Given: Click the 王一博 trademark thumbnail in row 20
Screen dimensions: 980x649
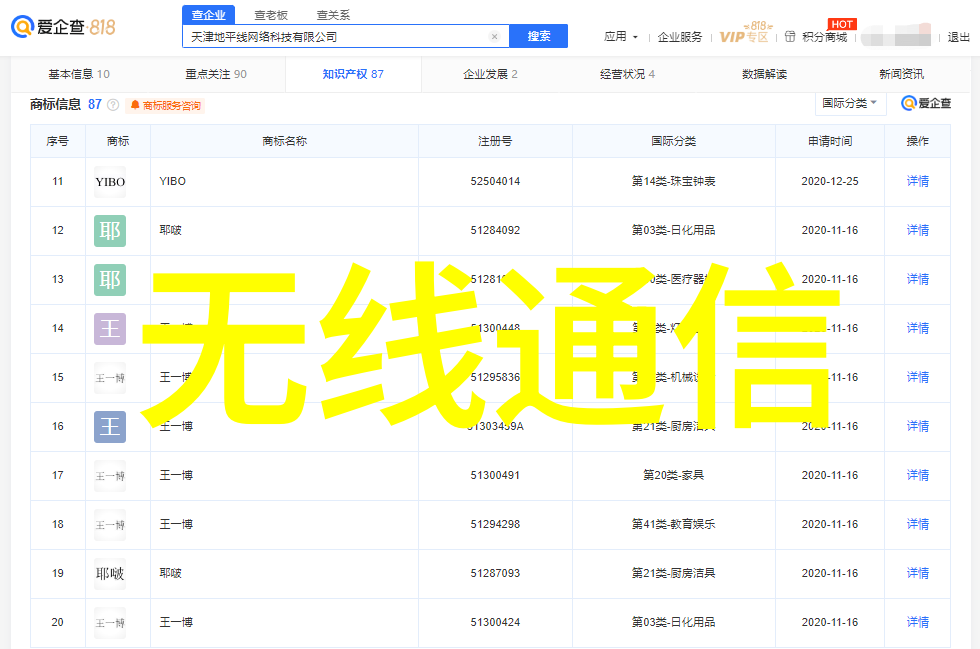Looking at the screenshot, I should [x=110, y=623].
